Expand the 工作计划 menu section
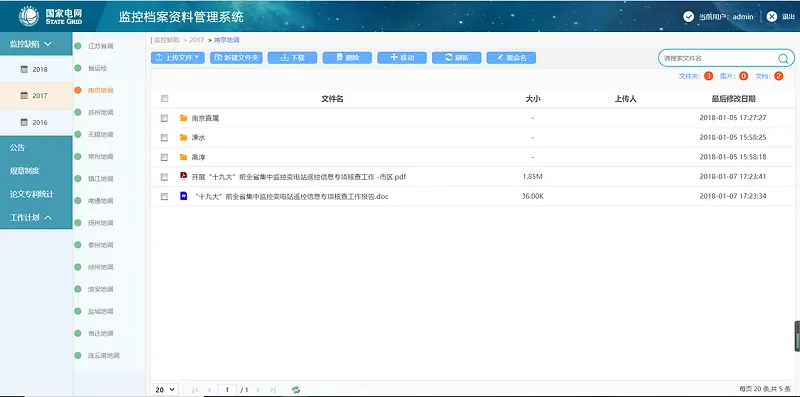This screenshot has width=800, height=397. (36, 217)
